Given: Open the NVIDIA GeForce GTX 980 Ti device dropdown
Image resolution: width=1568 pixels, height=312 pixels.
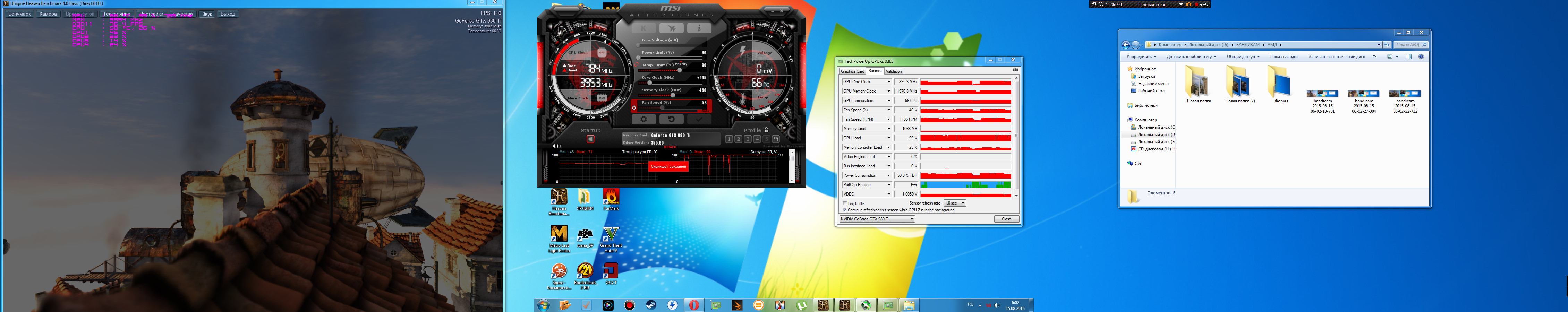Looking at the screenshot, I should (x=877, y=219).
